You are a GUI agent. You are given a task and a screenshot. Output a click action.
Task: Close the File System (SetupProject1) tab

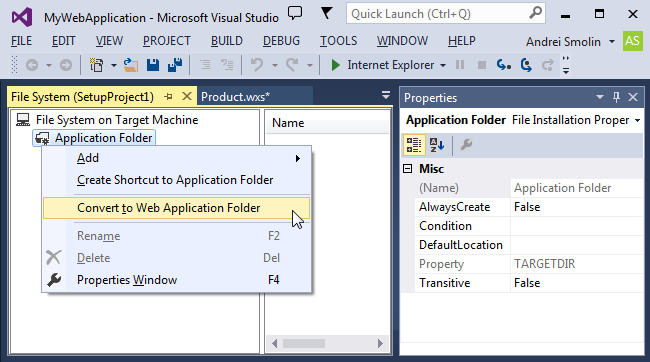(x=187, y=96)
